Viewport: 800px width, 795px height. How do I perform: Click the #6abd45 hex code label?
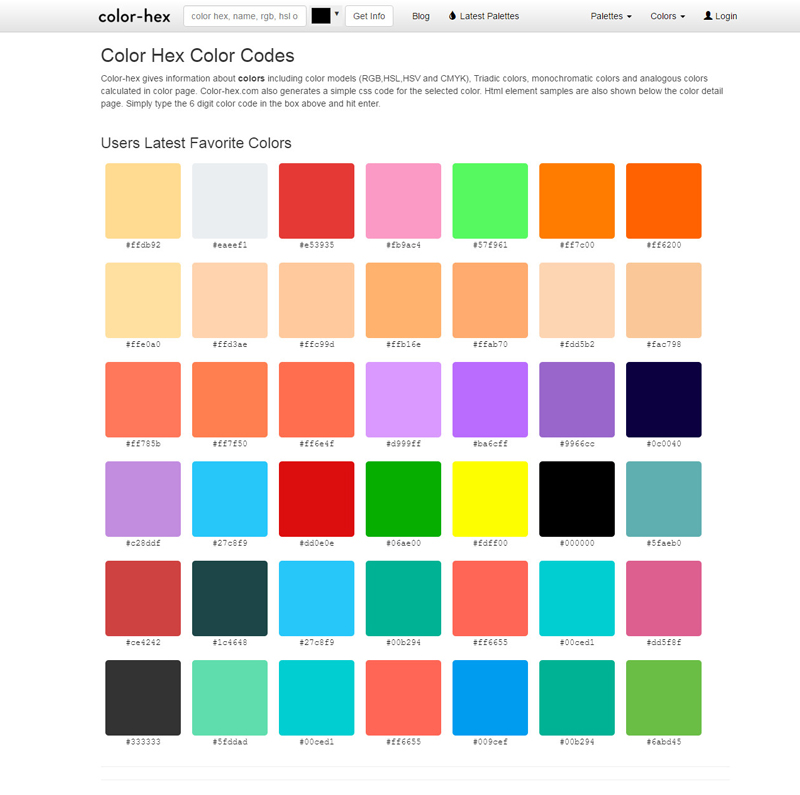point(663,742)
